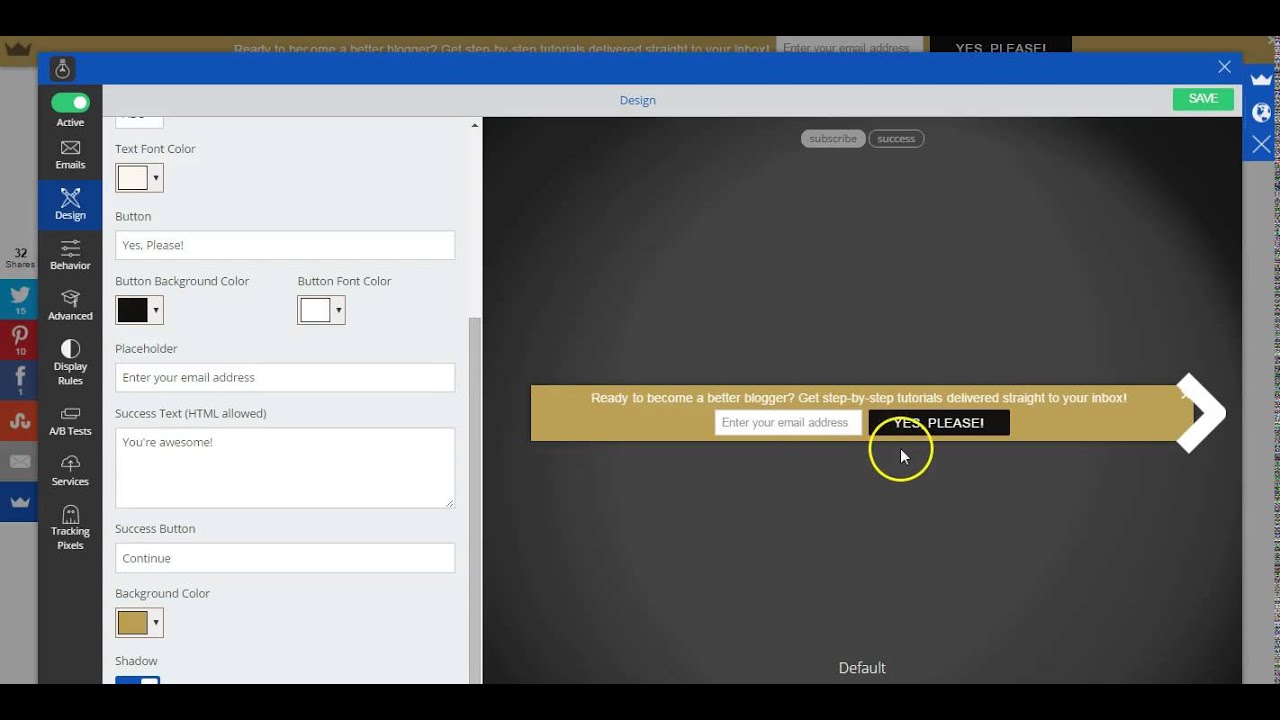
Task: Click the preview bar headline text
Action: 858,398
